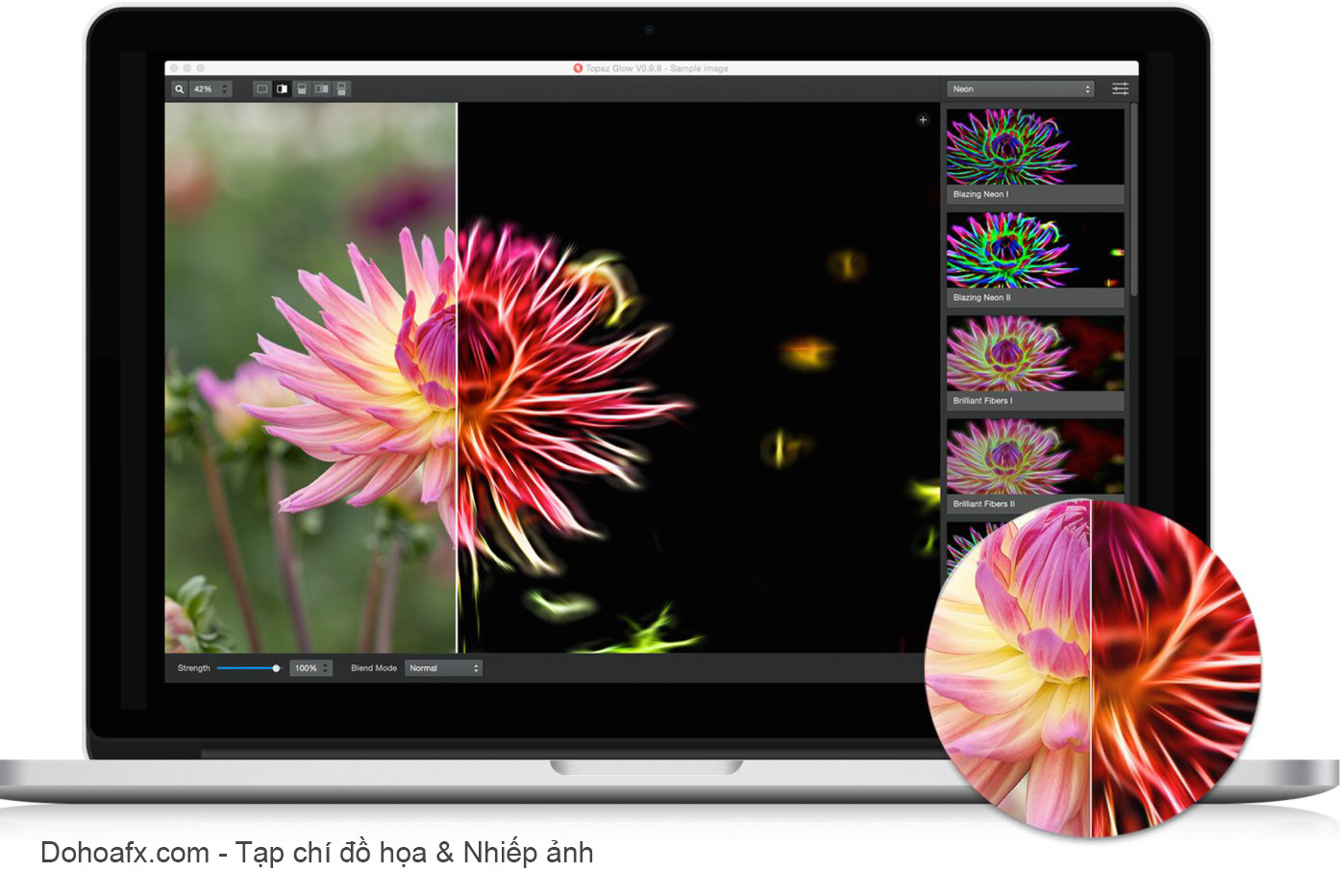Screen dimensions: 1340x896
Task: Click the split-view divider line on canvas
Action: click(x=457, y=378)
